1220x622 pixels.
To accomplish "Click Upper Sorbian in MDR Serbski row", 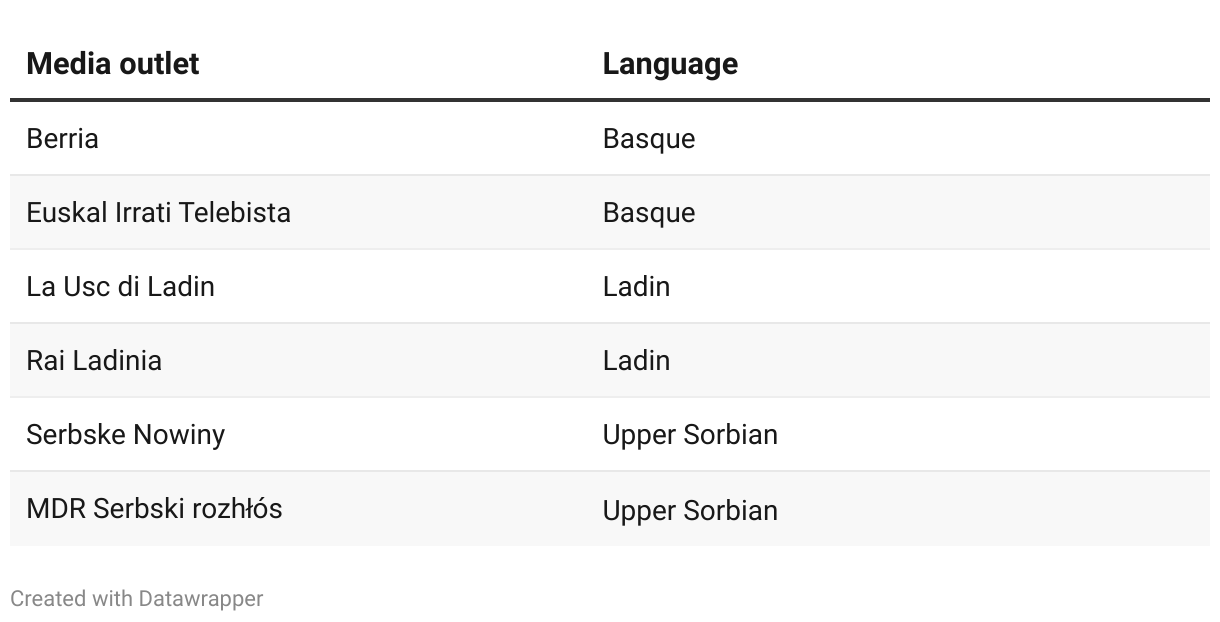I will tap(690, 510).
